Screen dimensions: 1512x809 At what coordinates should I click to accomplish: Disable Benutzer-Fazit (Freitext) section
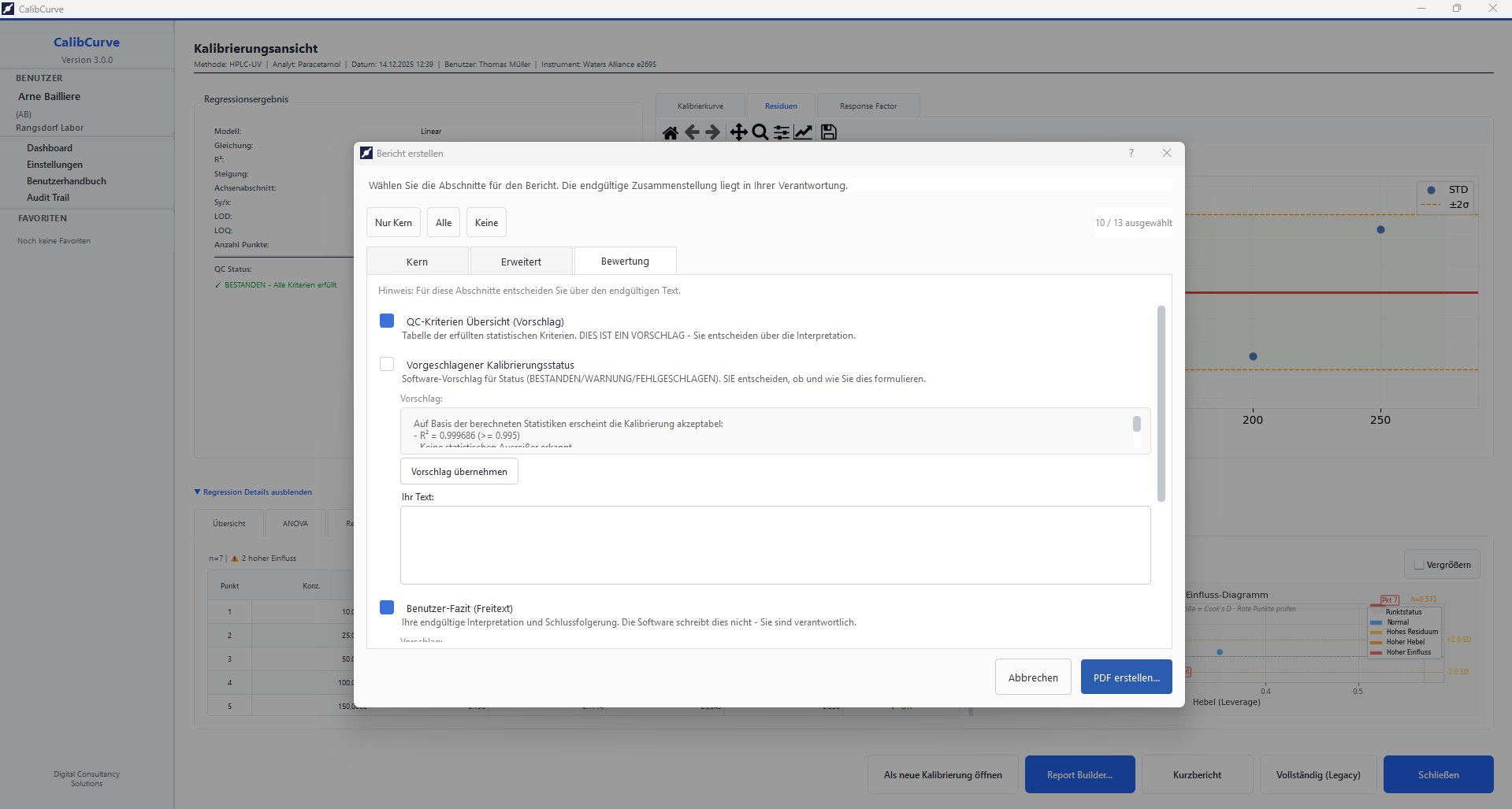click(387, 607)
